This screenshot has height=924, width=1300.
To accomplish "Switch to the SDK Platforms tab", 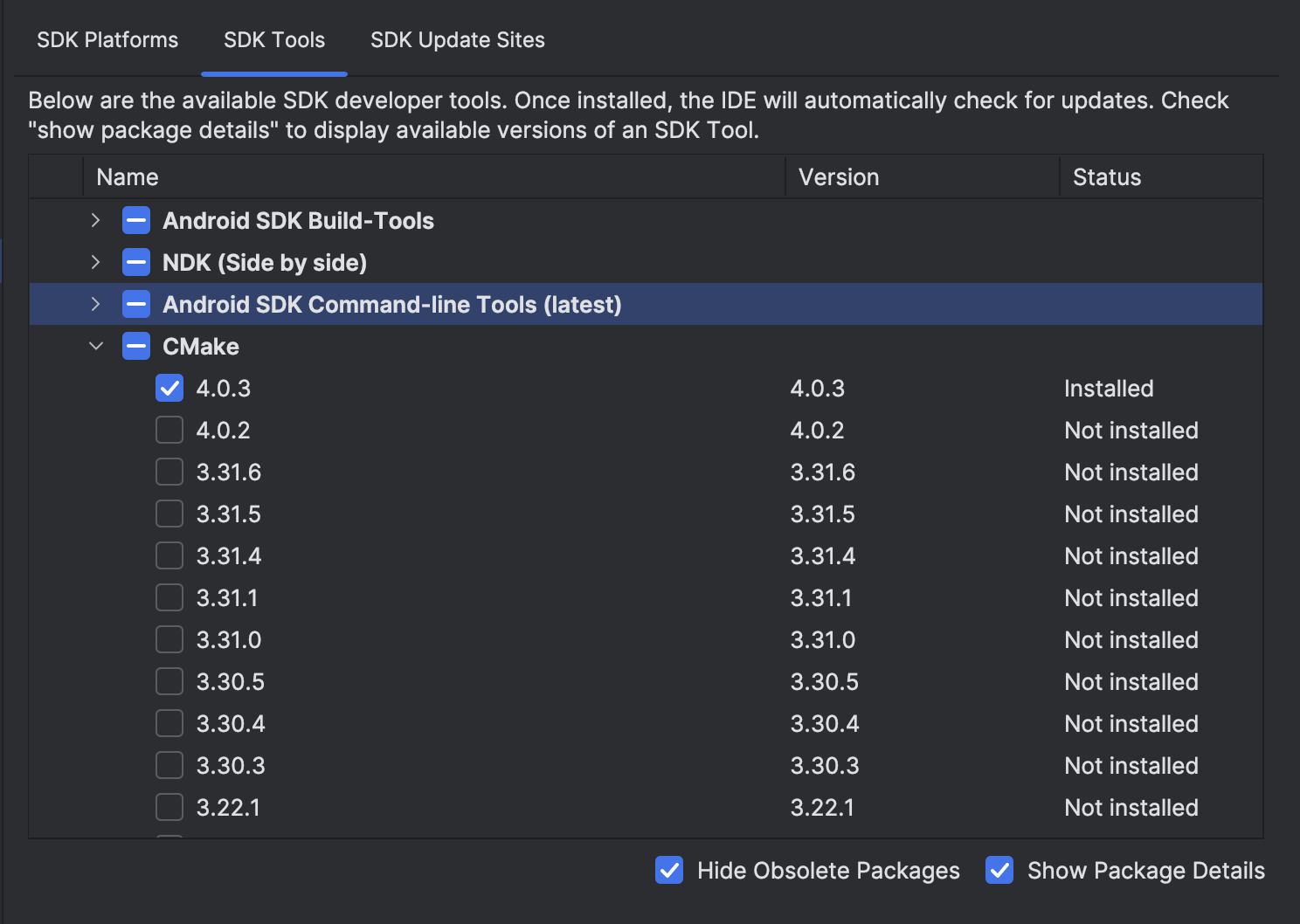I will pos(107,40).
